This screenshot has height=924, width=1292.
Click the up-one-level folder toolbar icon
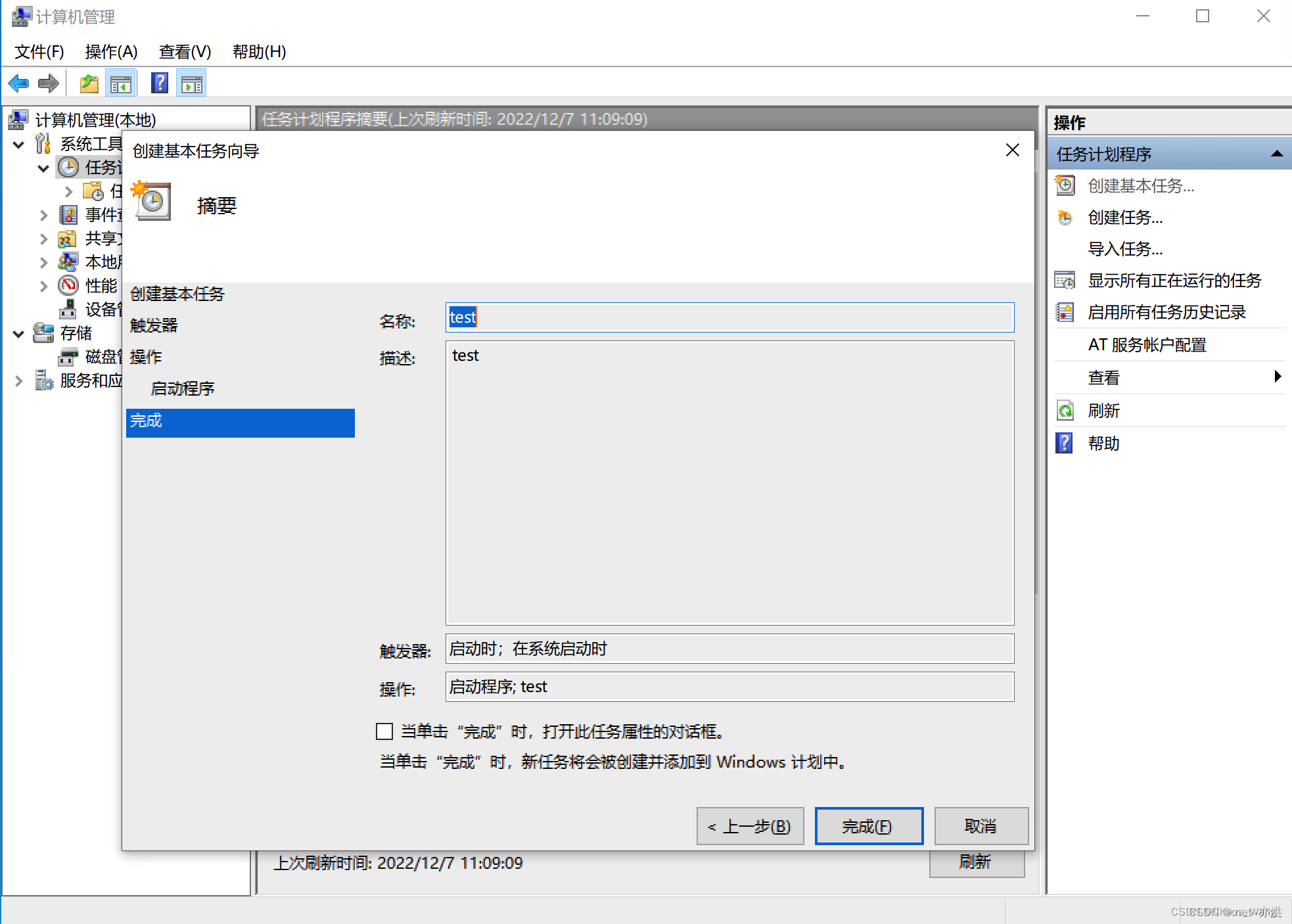pyautogui.click(x=89, y=83)
